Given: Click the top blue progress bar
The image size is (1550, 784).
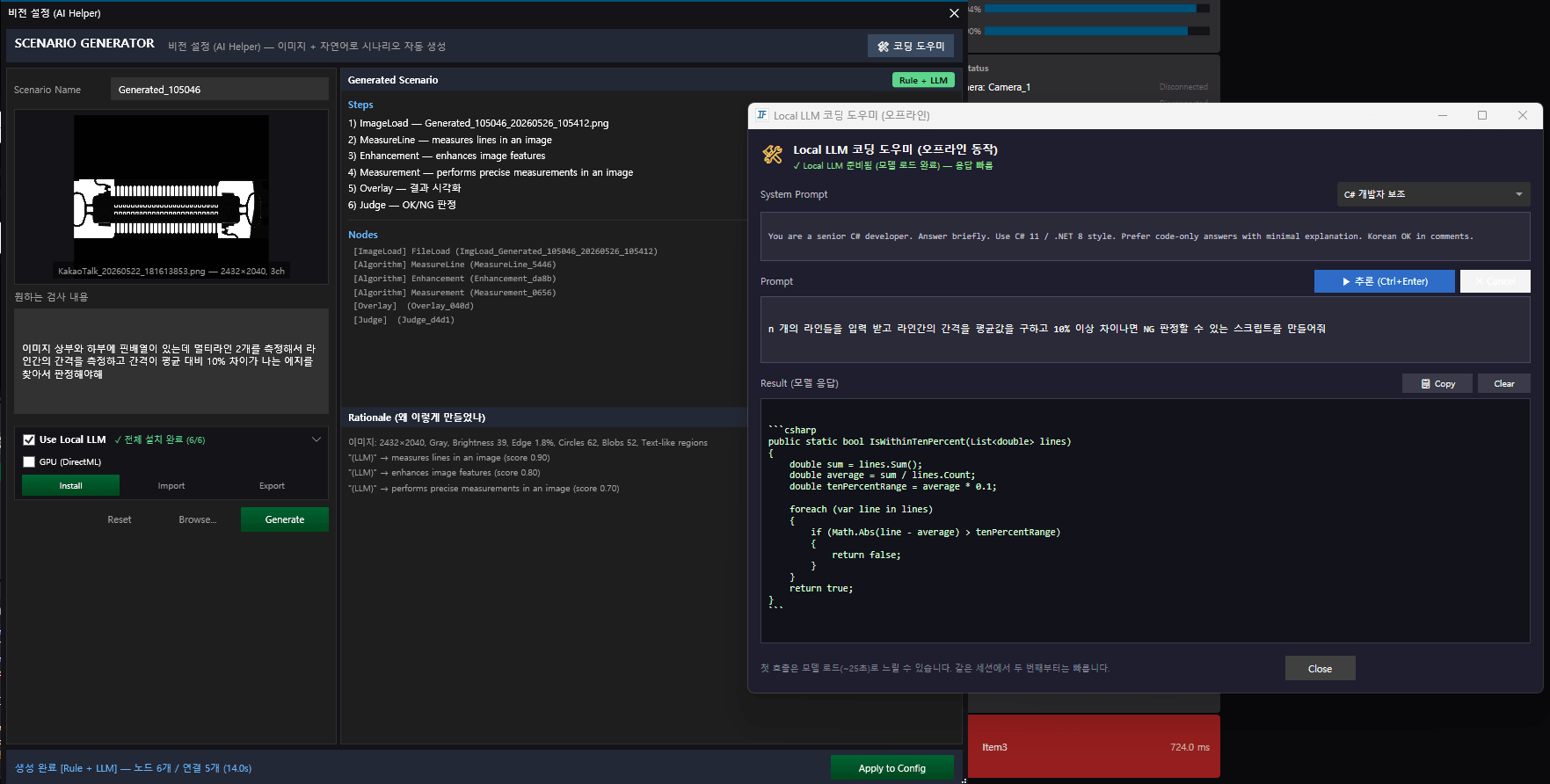Looking at the screenshot, I should click(x=1096, y=9).
